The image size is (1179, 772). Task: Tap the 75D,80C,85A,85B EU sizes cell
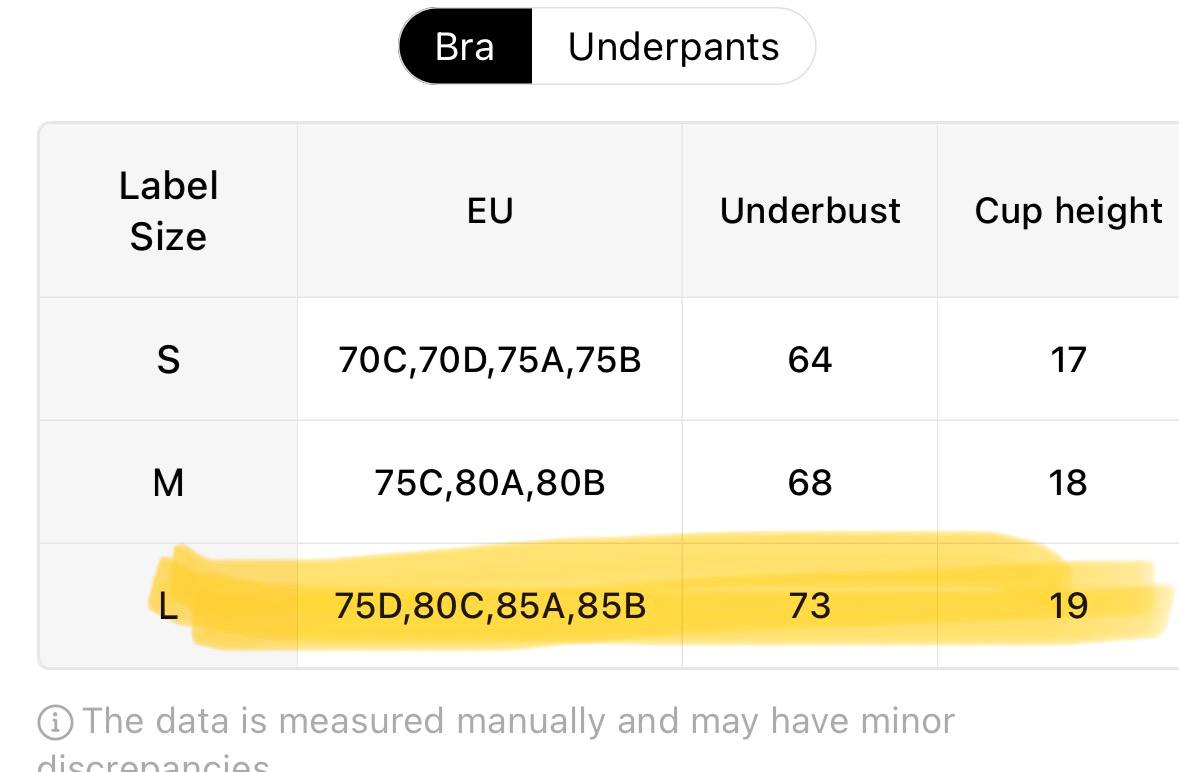click(489, 605)
